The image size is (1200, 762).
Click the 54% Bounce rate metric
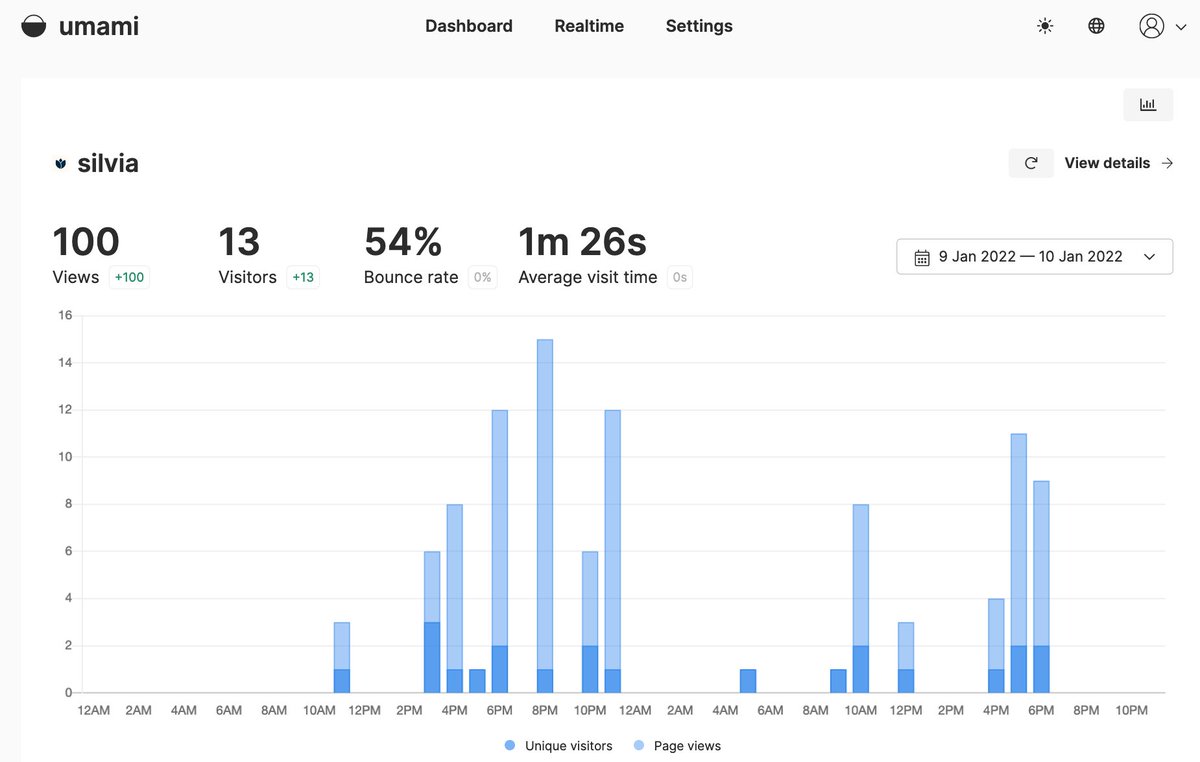[403, 243]
